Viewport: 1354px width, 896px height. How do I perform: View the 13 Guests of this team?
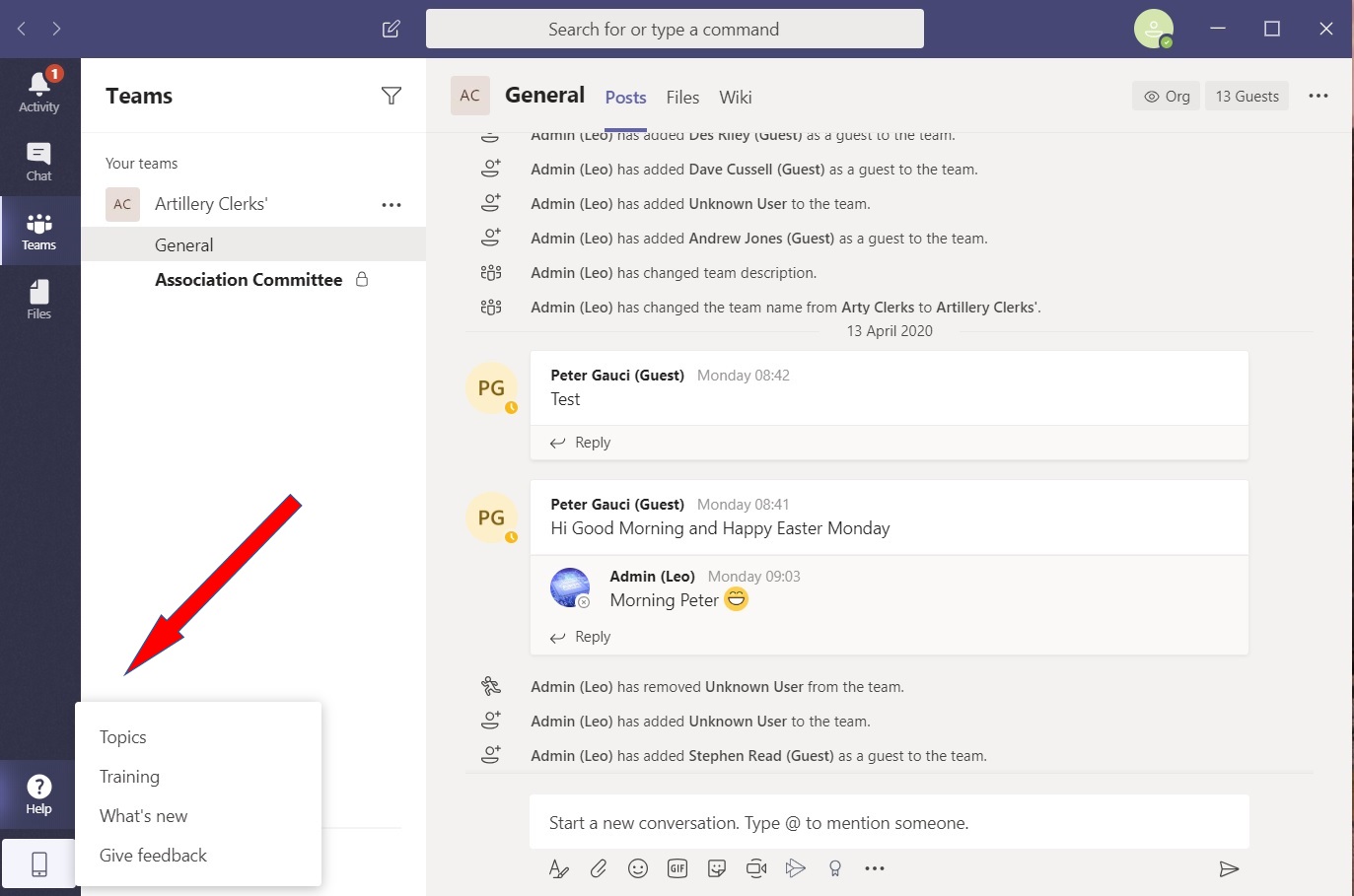point(1247,96)
